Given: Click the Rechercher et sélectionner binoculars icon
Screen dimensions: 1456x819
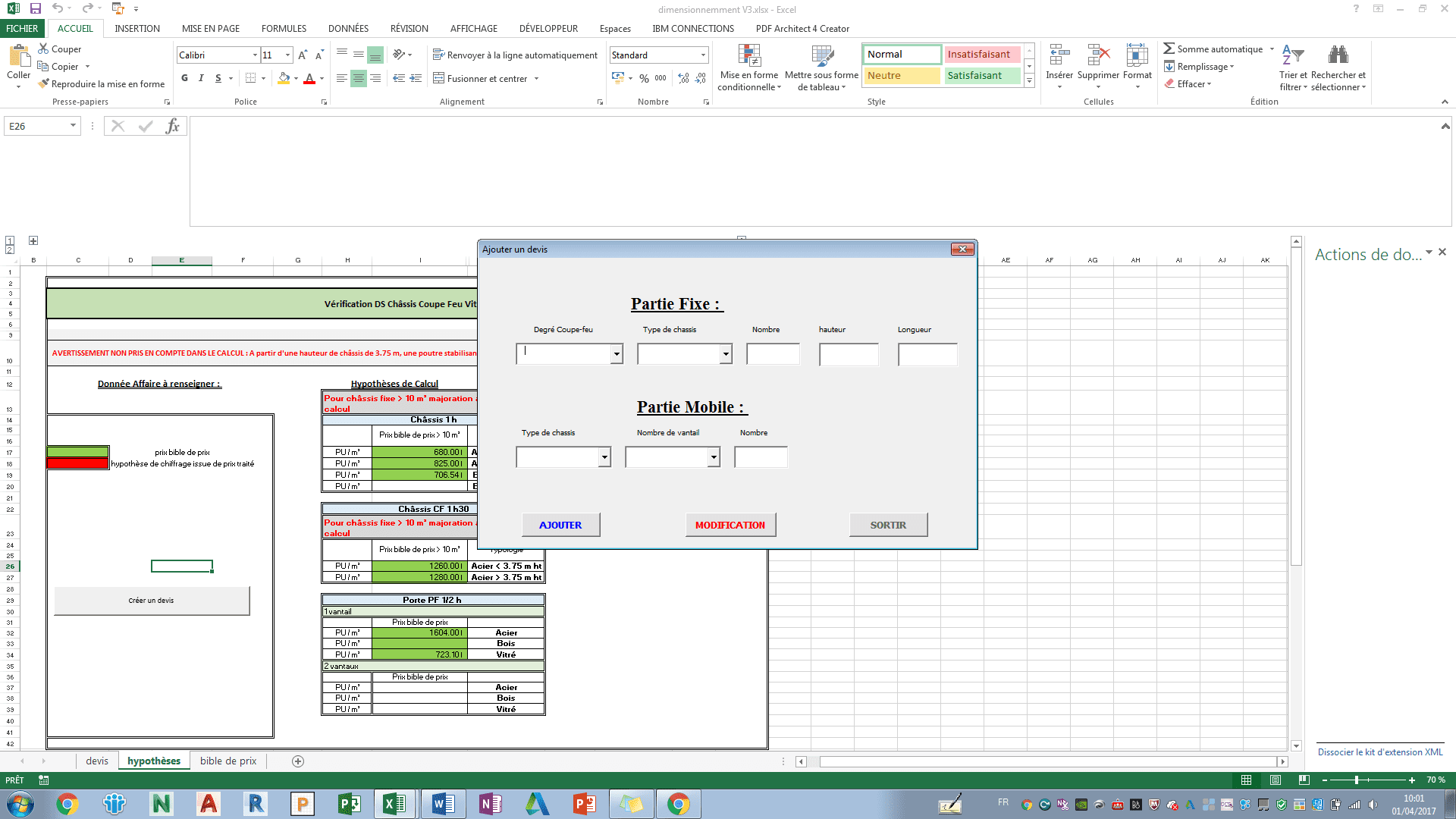Looking at the screenshot, I should 1338,55.
